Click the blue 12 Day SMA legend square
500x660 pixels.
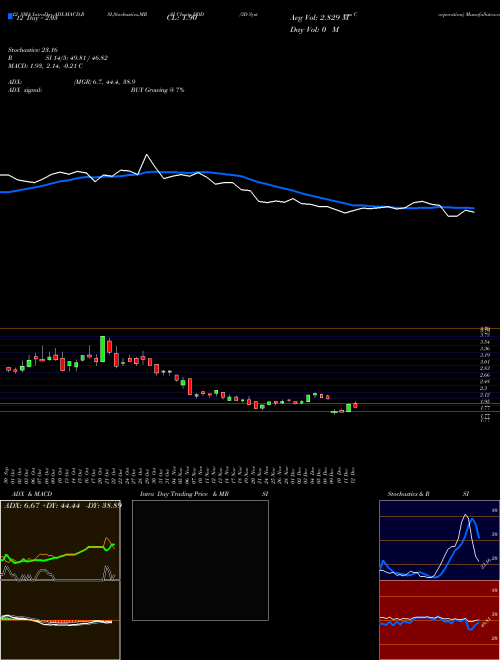(10, 16)
